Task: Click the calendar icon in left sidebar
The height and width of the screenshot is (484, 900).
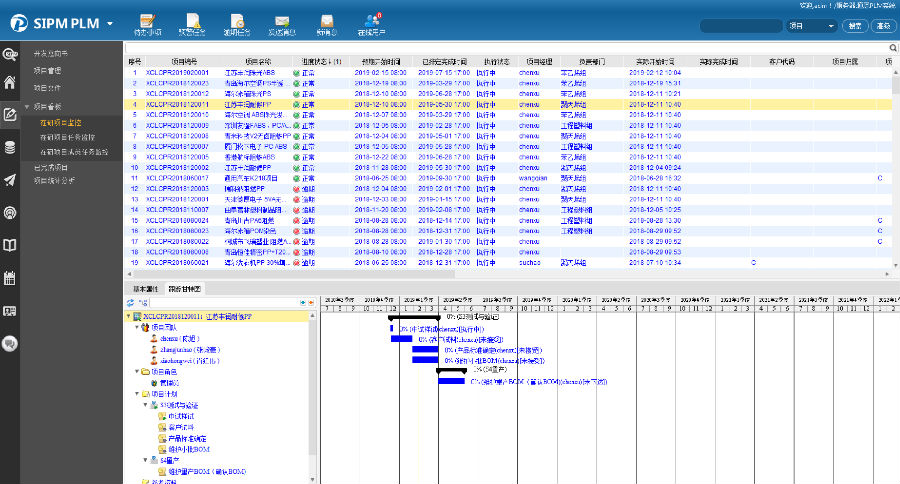Action: (x=10, y=277)
